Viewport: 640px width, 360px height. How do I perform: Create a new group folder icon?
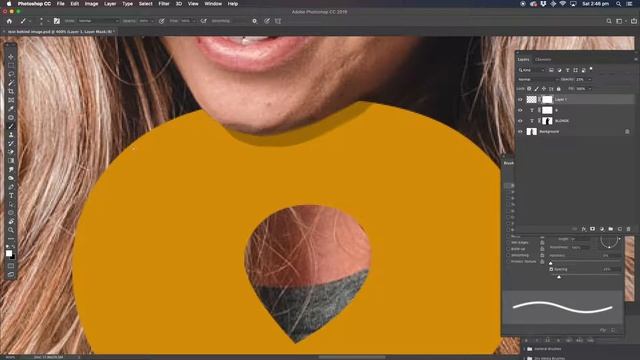tap(611, 229)
